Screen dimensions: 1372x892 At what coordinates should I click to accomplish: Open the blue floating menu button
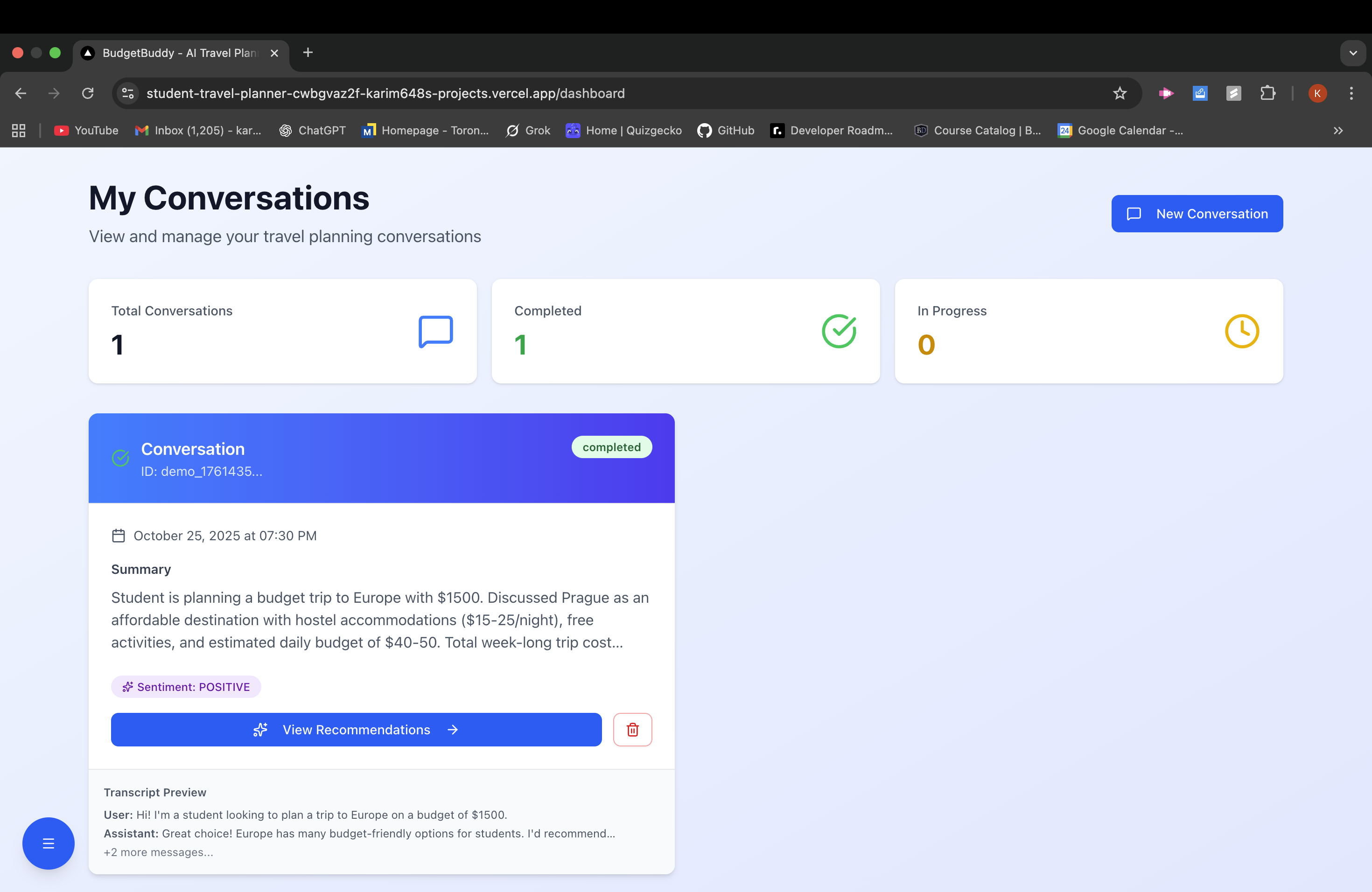pos(49,843)
